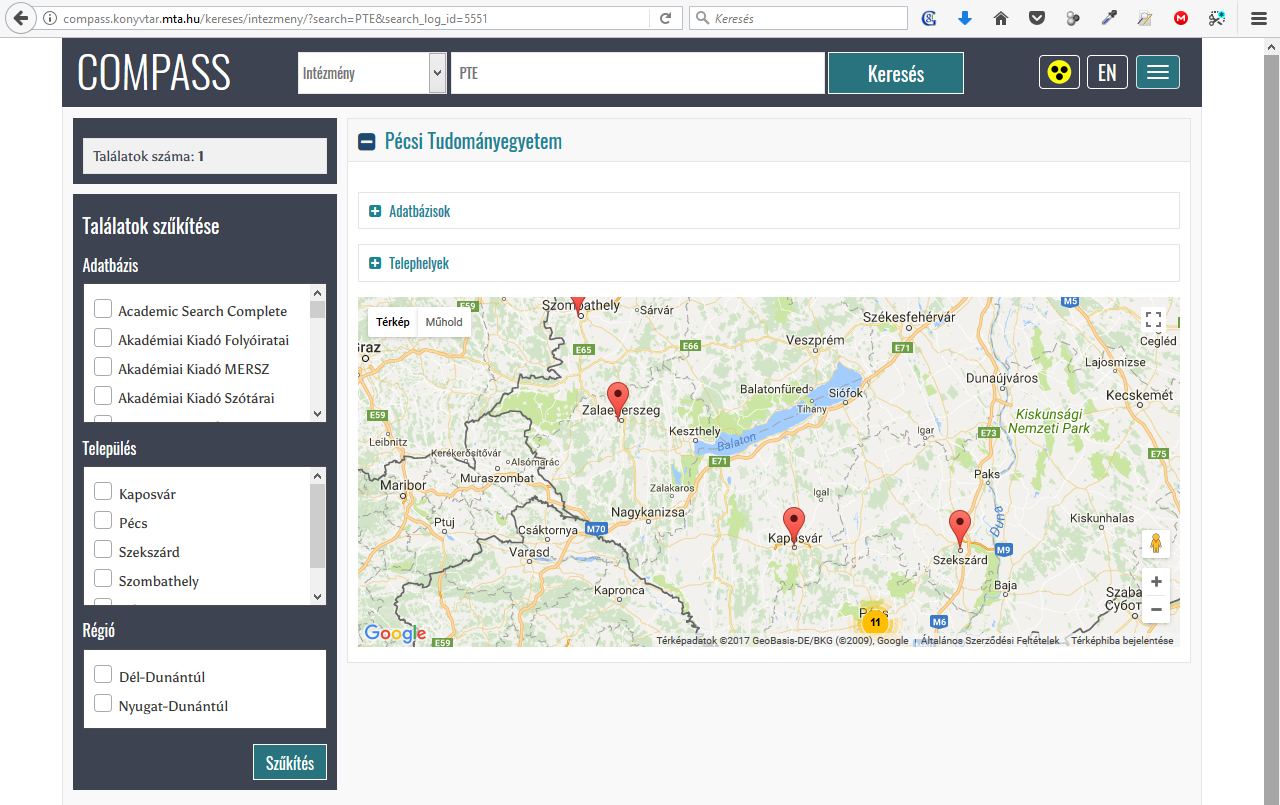Expand the Adatbázisok section
Screen dimensions: 1280x805
point(375,211)
